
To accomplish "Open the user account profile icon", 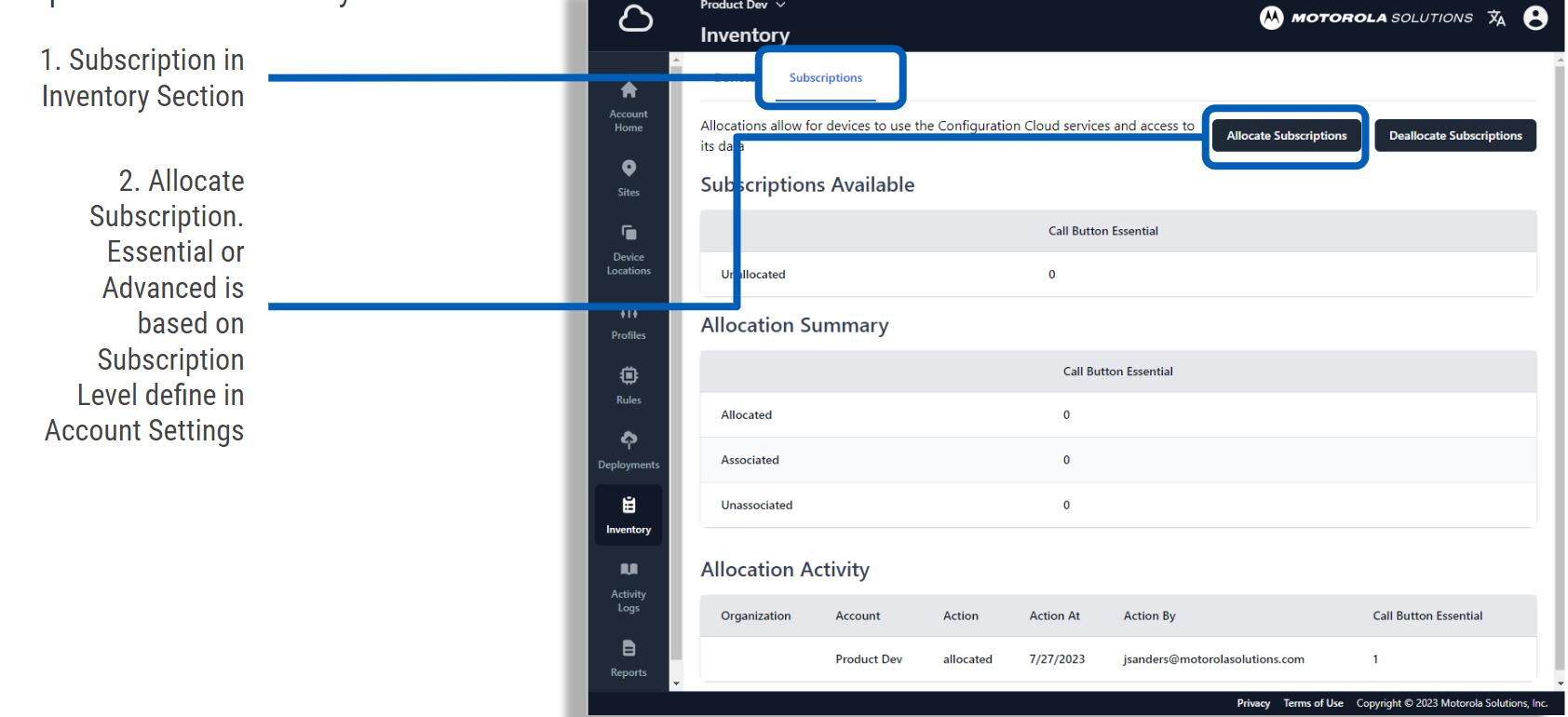I will [1535, 18].
